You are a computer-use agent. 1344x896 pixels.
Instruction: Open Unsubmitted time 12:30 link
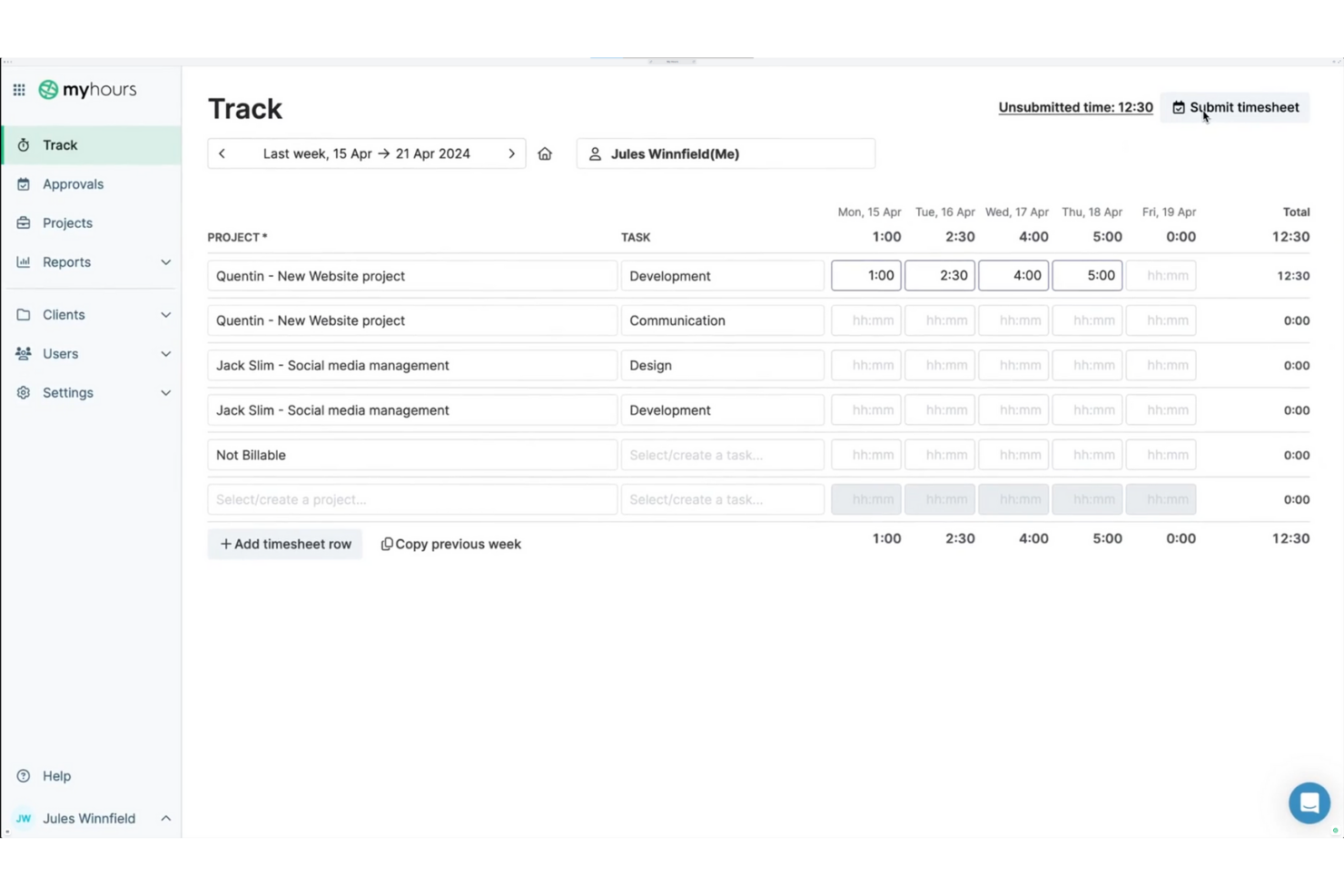pos(1075,108)
